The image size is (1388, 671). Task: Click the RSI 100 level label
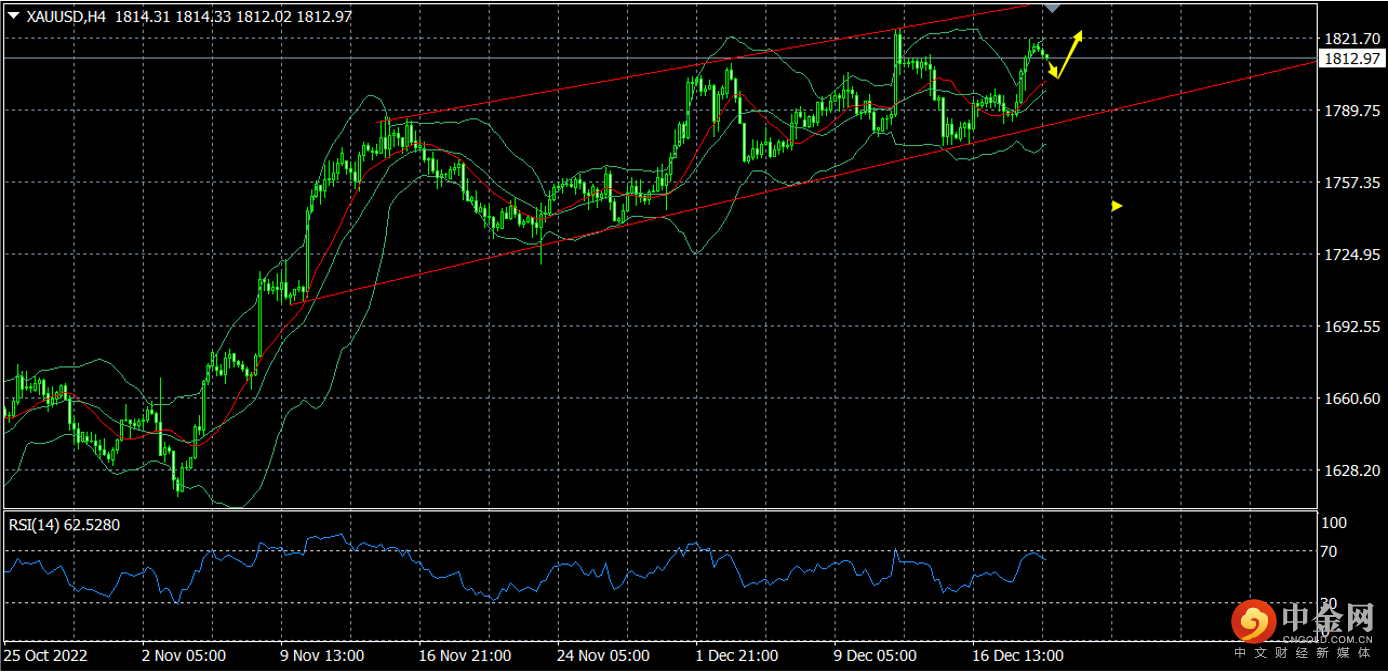coord(1333,523)
